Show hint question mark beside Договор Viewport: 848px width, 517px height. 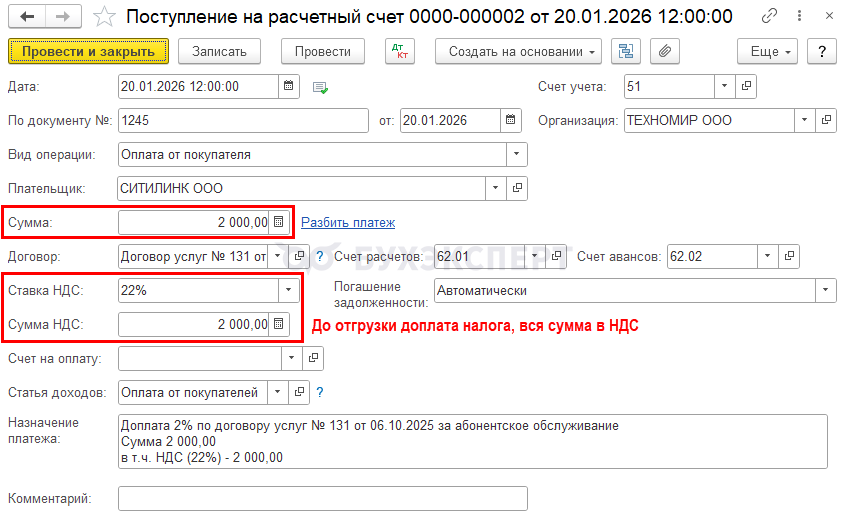point(320,256)
